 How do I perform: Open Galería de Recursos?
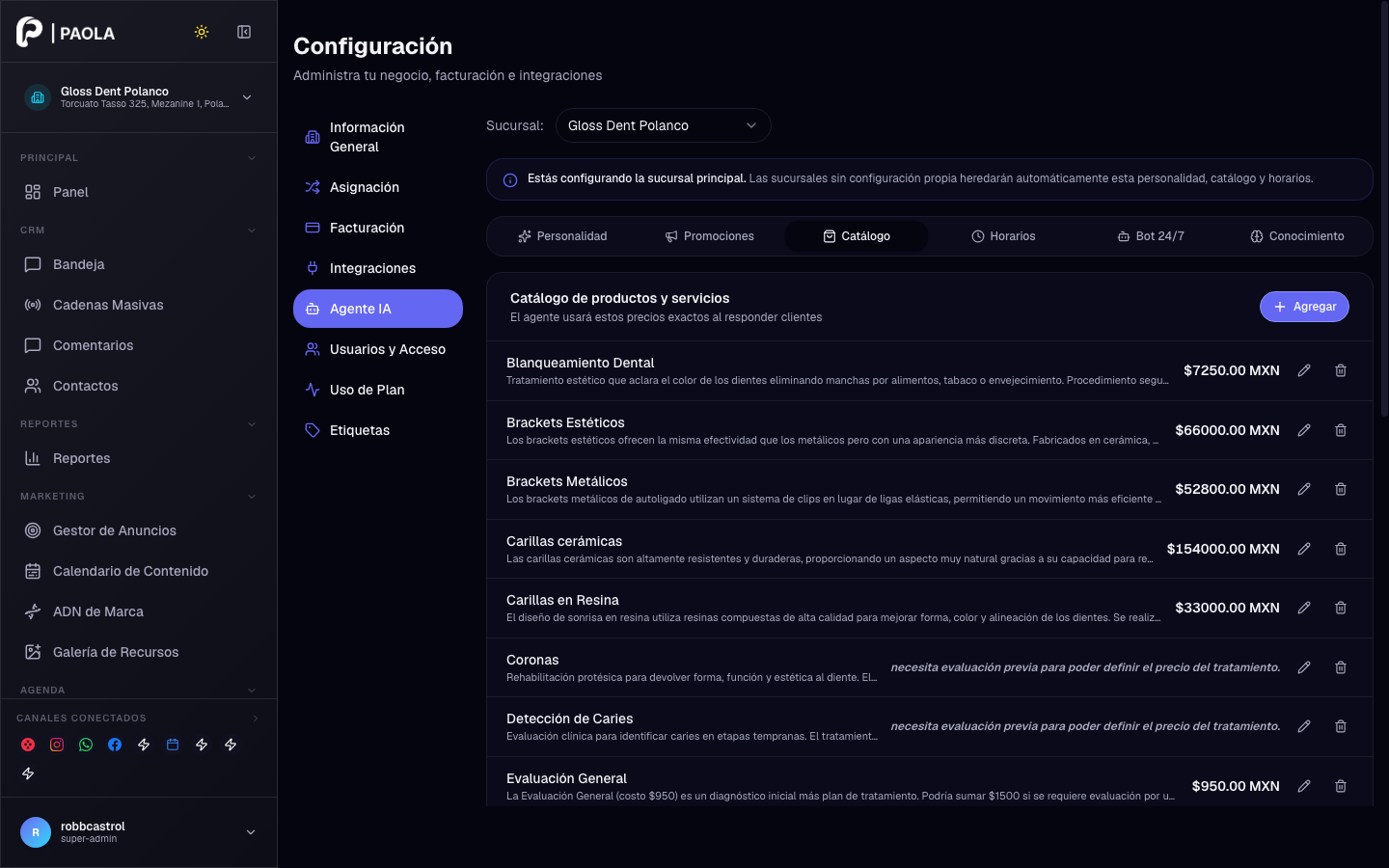click(x=139, y=652)
